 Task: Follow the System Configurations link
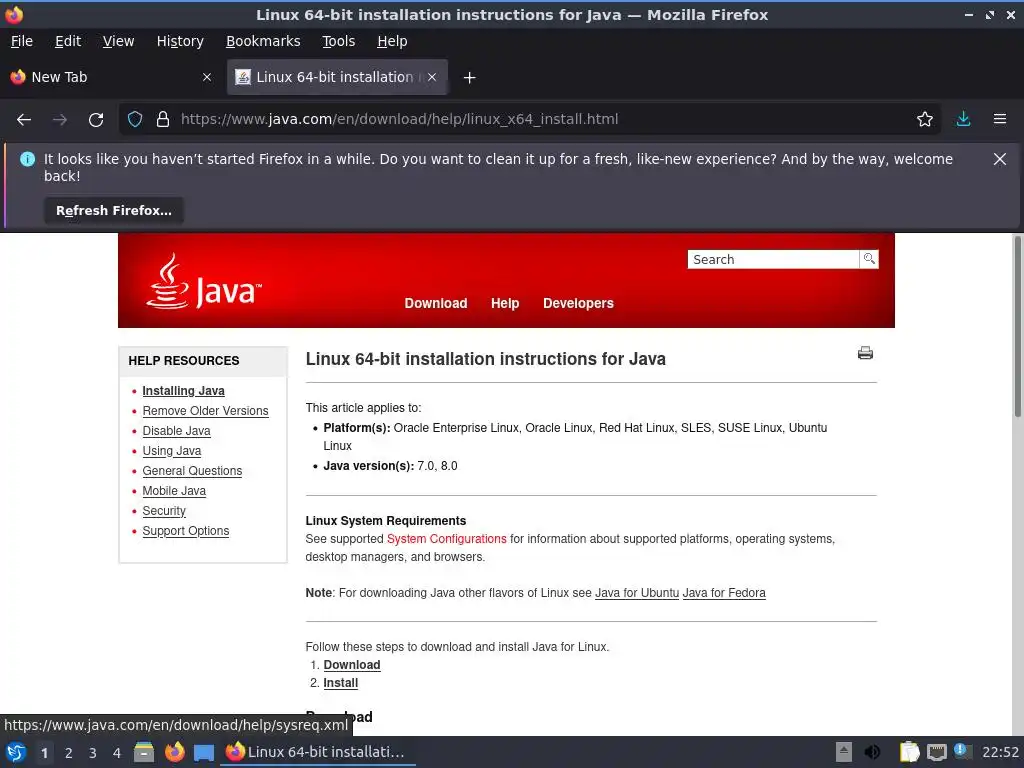(x=447, y=539)
